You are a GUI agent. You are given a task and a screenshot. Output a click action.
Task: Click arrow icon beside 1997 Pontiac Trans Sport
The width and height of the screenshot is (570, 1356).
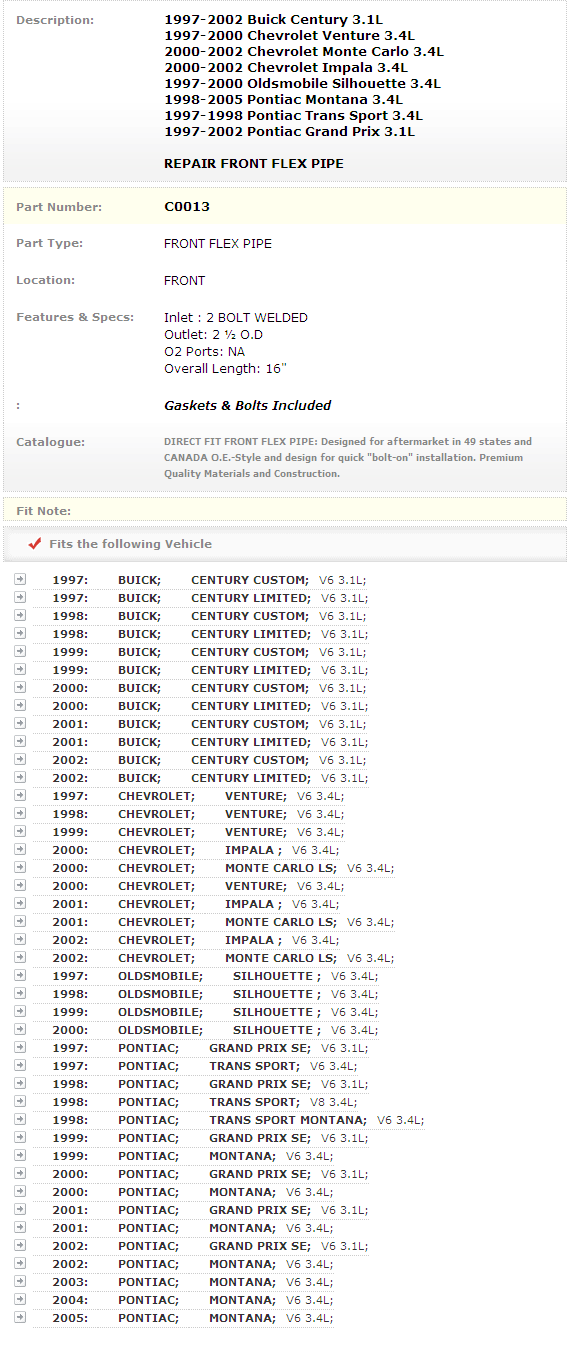[20, 1065]
